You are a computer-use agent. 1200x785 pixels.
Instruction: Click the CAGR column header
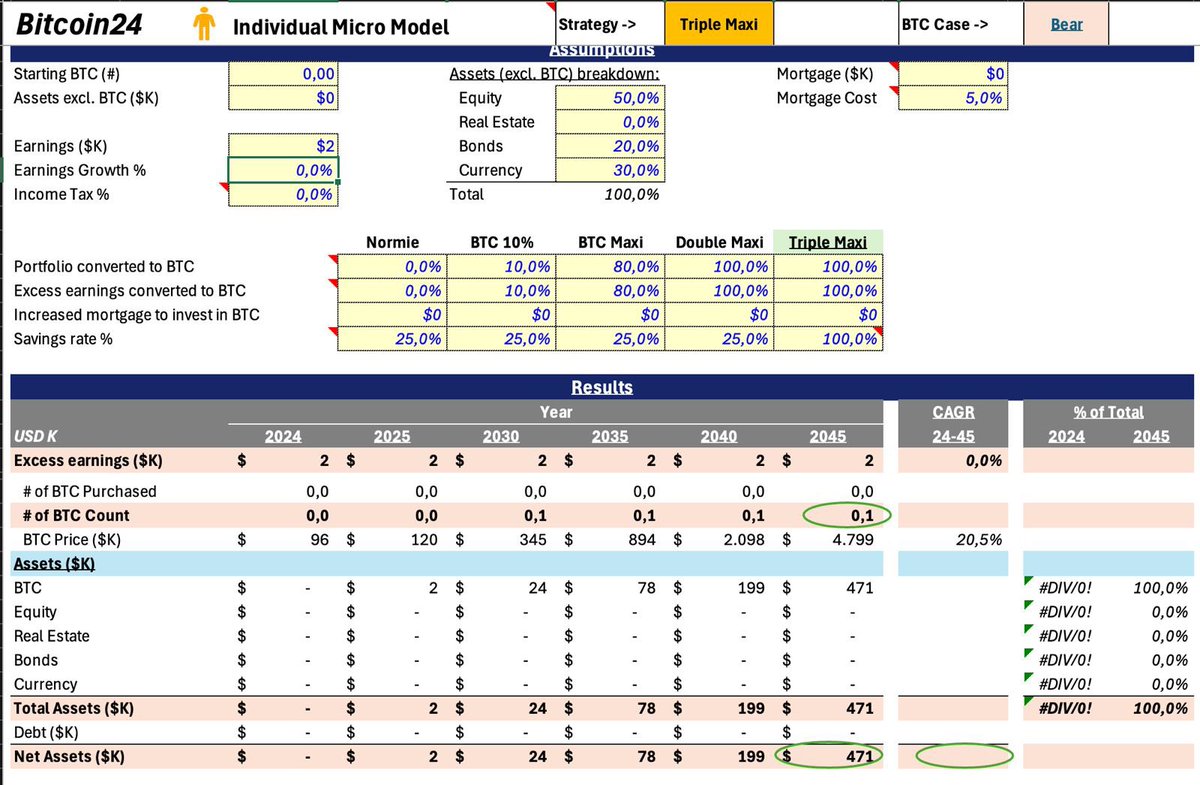(953, 412)
